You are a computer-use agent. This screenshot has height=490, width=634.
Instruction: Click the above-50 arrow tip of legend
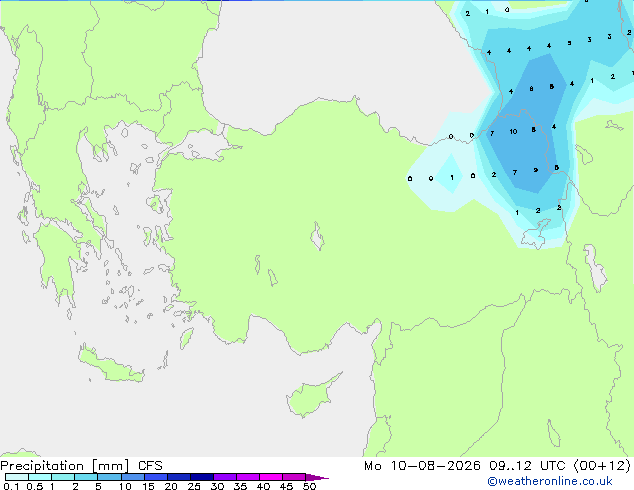(x=317, y=477)
